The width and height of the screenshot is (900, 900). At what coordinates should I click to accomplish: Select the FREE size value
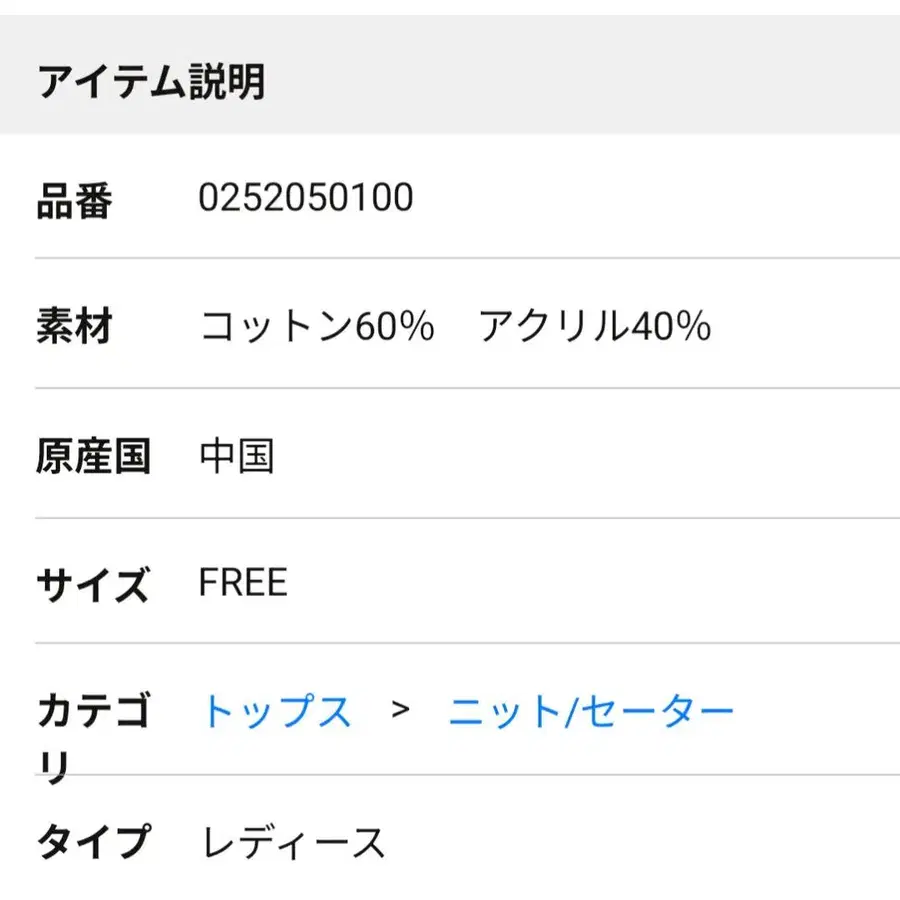tap(243, 582)
